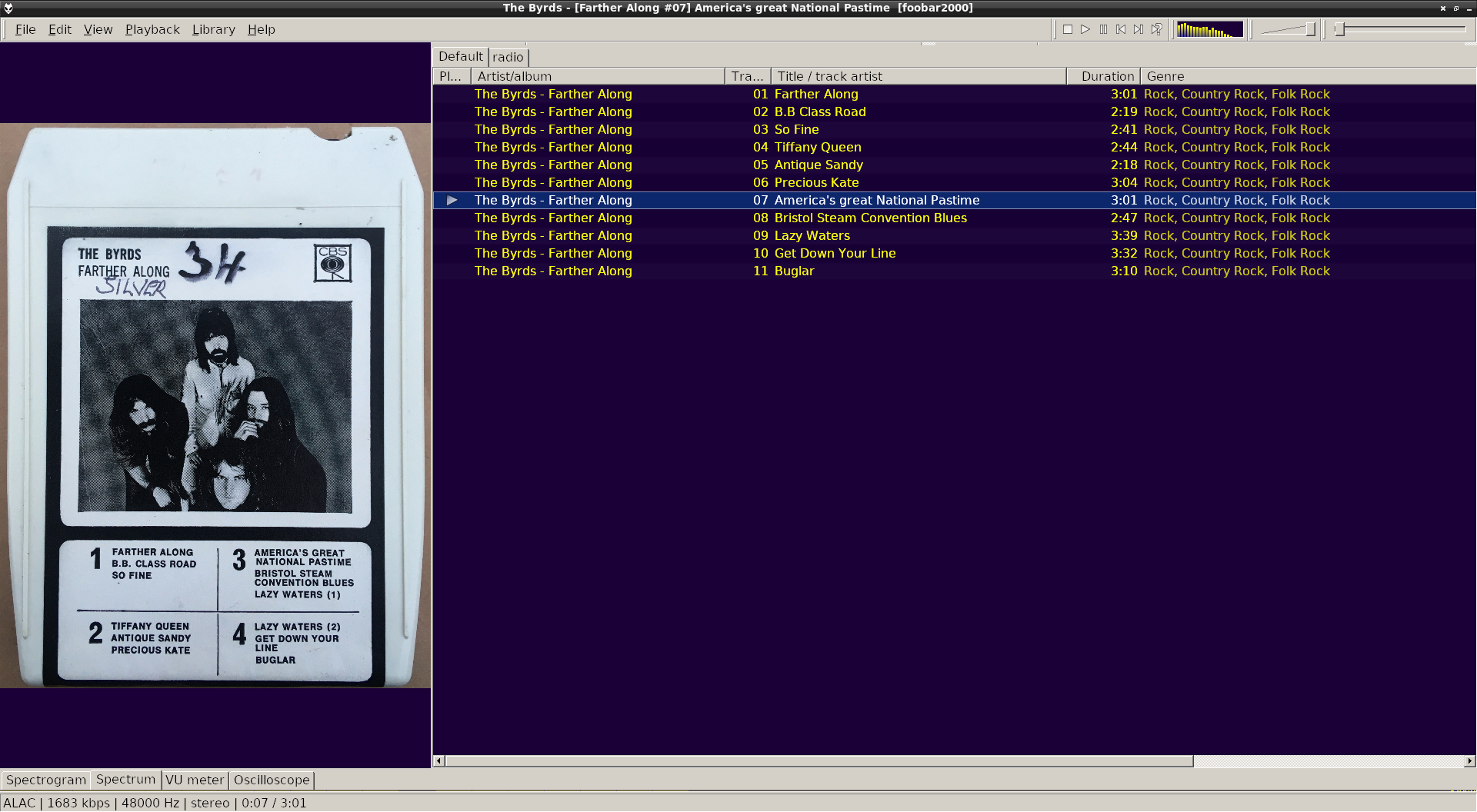Image resolution: width=1477 pixels, height=812 pixels.
Task: Click the seek bar handle
Action: pos(1339,29)
